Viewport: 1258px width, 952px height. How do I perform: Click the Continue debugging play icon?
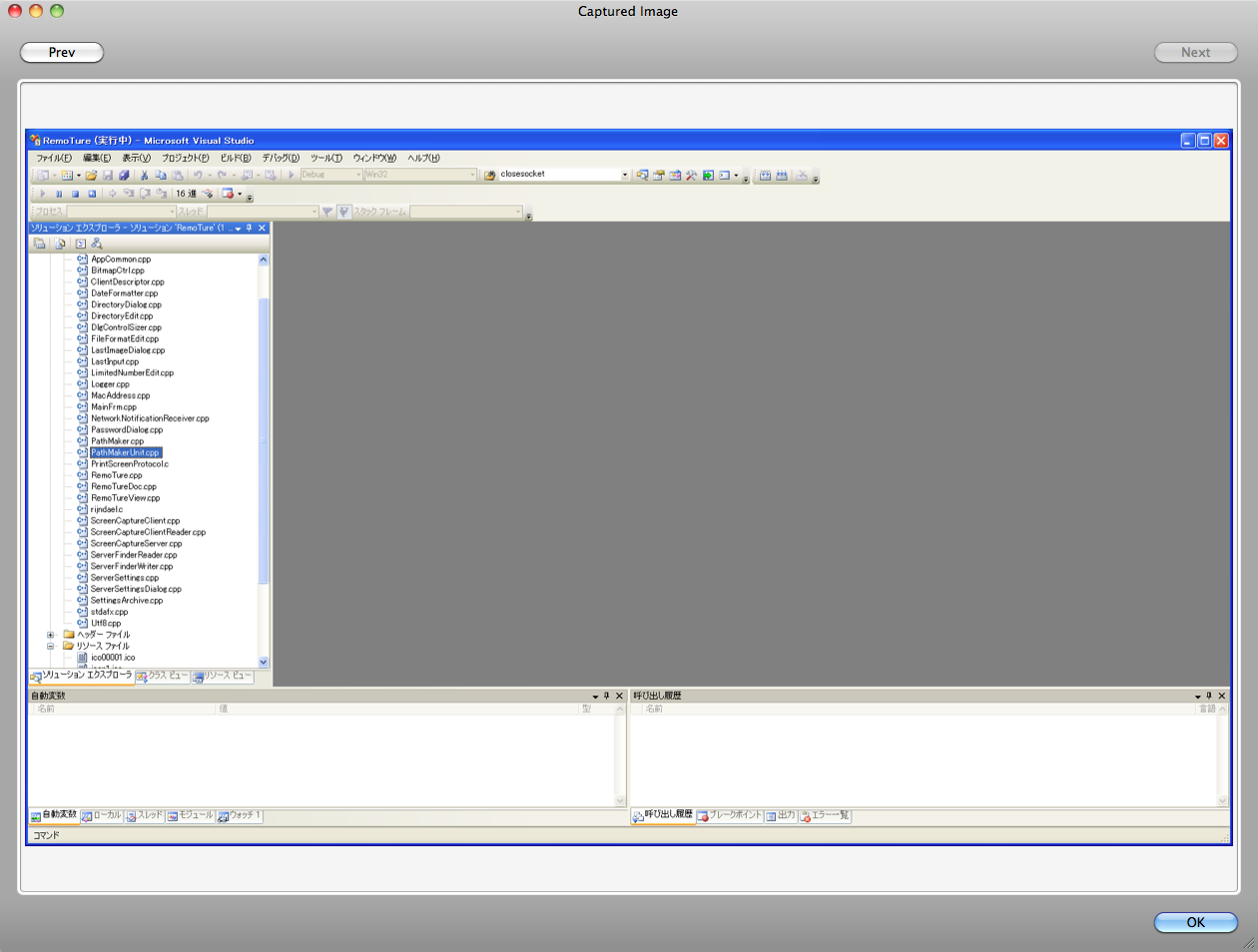pos(42,194)
